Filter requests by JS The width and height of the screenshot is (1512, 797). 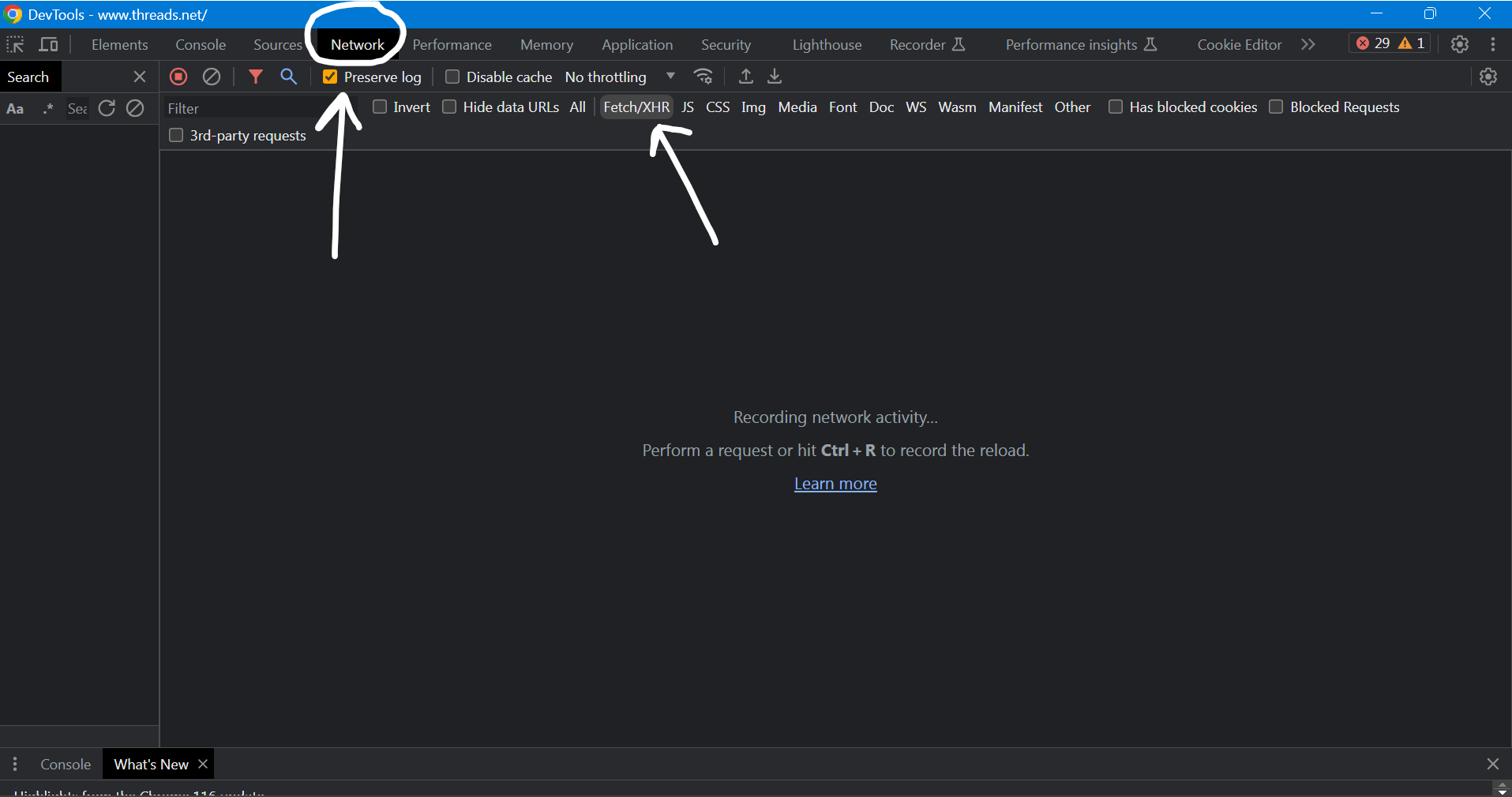(688, 107)
